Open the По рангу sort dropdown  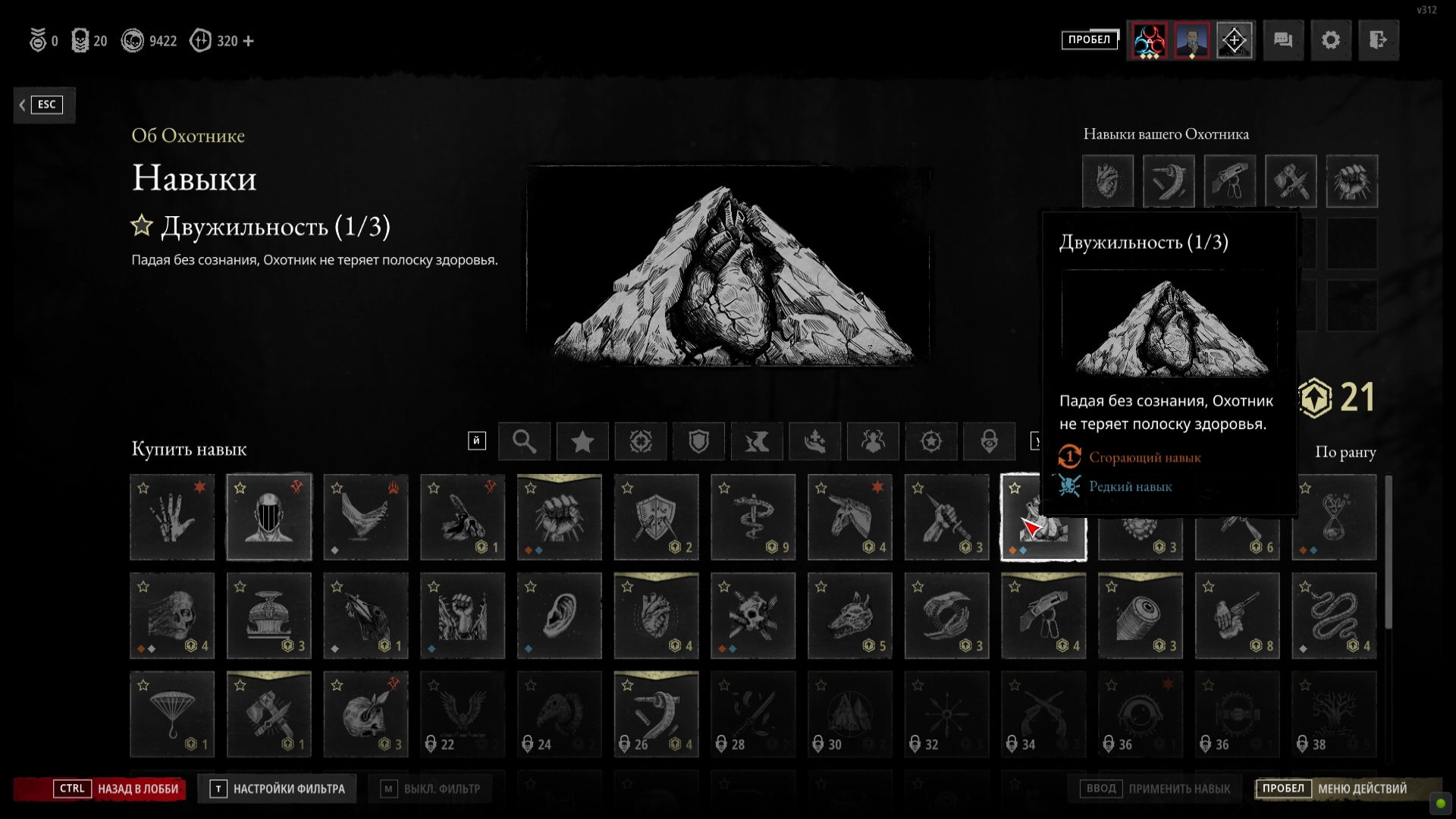(1345, 452)
